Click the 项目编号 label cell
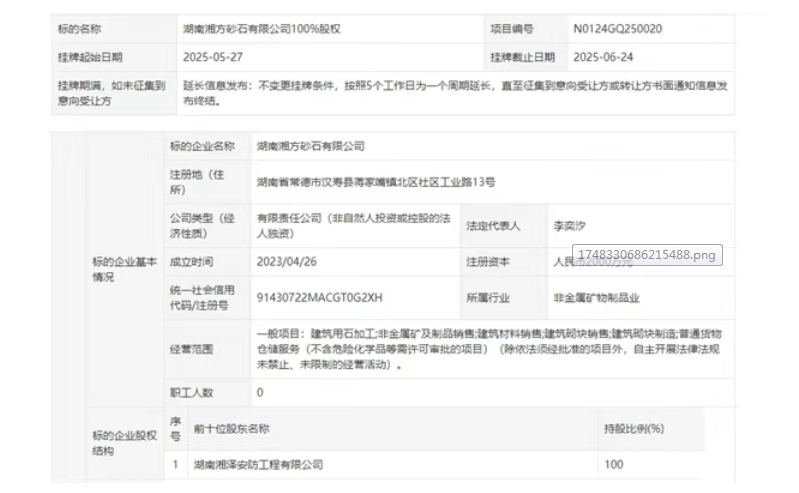The width and height of the screenshot is (799, 493). (512, 29)
